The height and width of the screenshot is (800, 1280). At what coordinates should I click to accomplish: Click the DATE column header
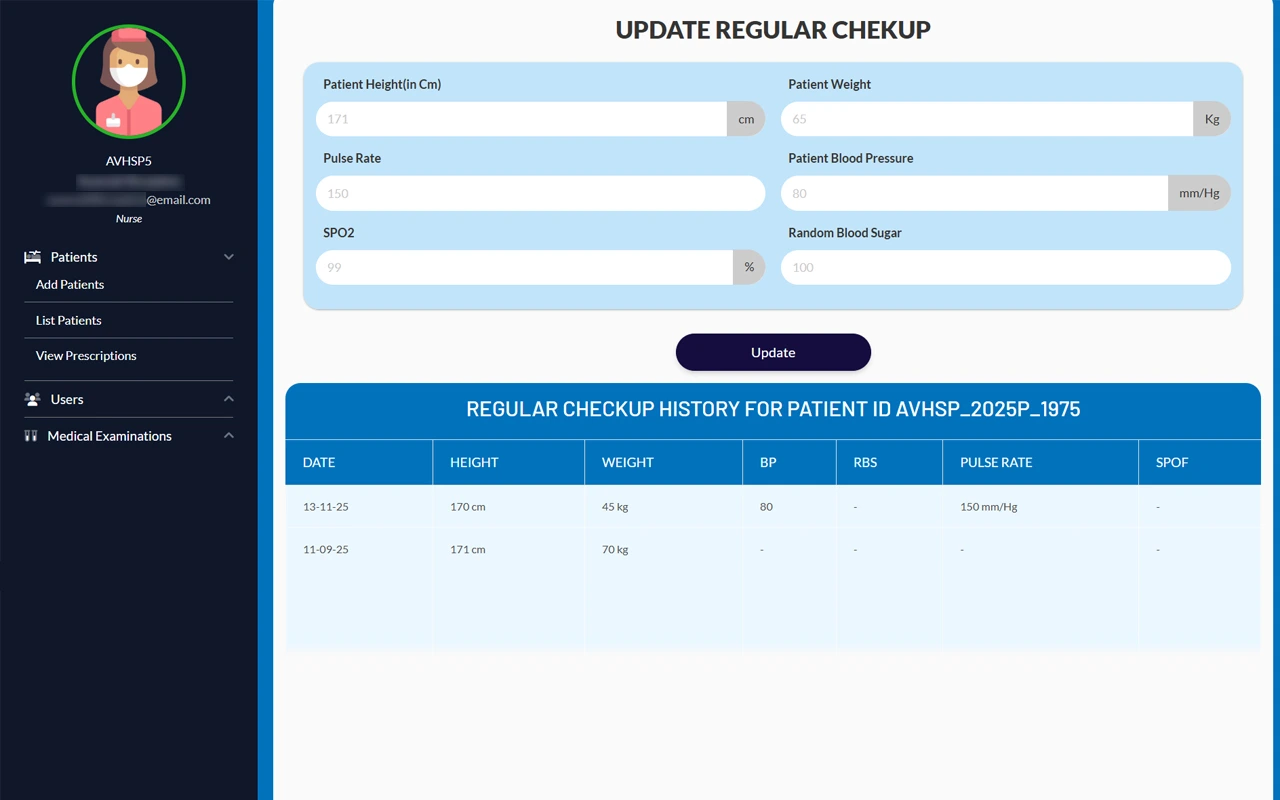(x=319, y=463)
